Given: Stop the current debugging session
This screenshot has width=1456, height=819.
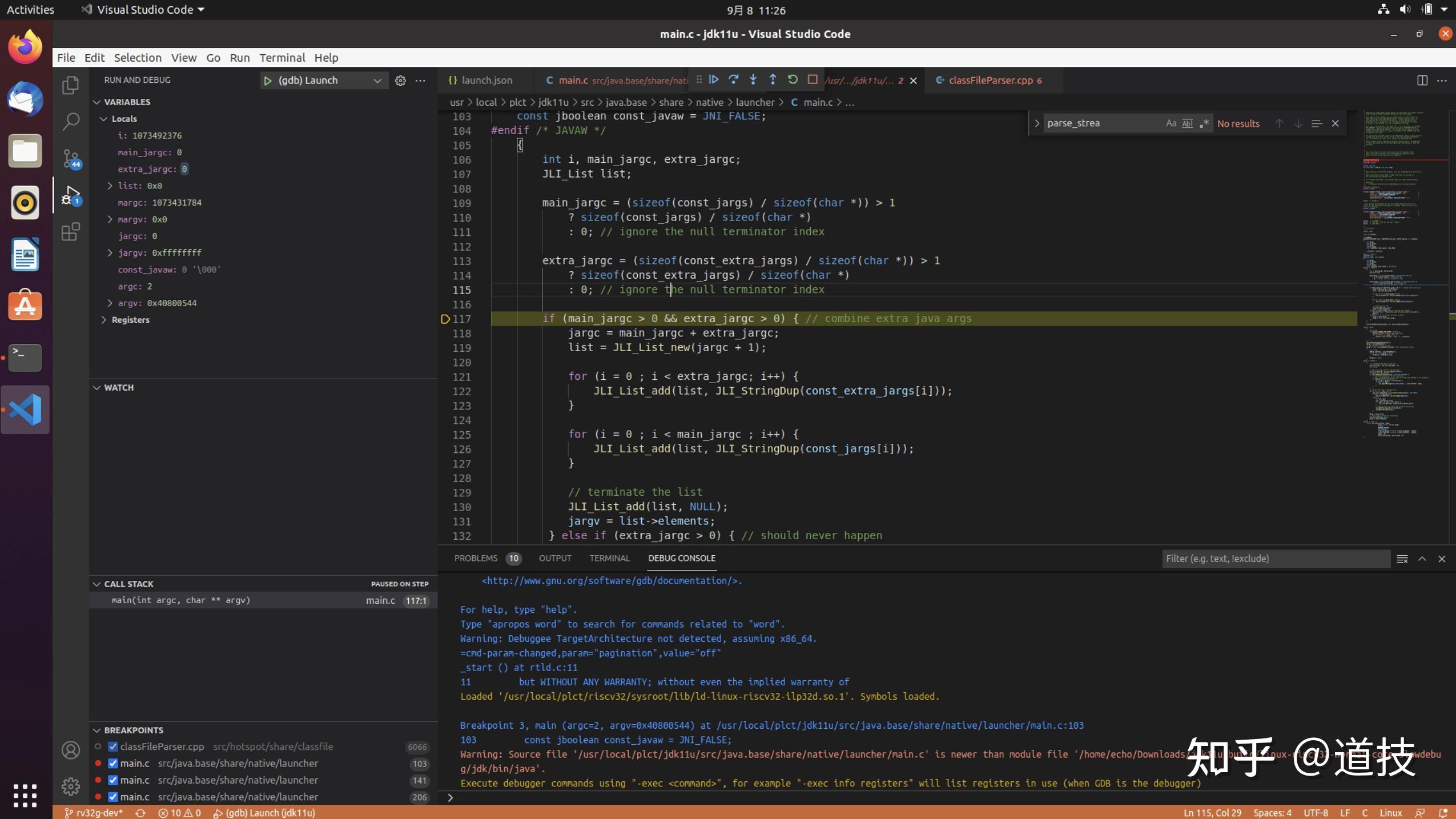Looking at the screenshot, I should [813, 80].
